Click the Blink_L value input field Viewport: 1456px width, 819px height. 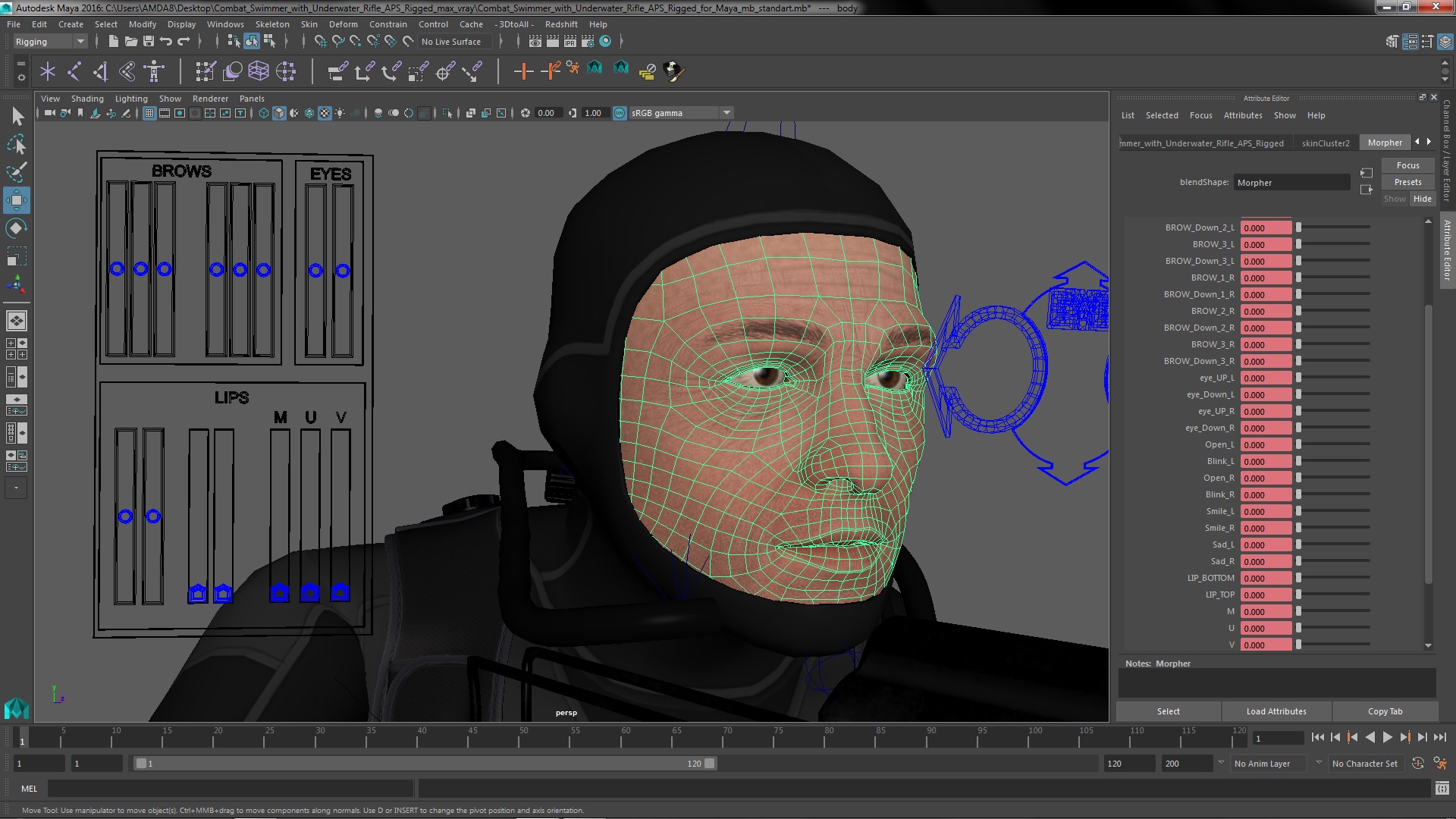pos(1265,462)
